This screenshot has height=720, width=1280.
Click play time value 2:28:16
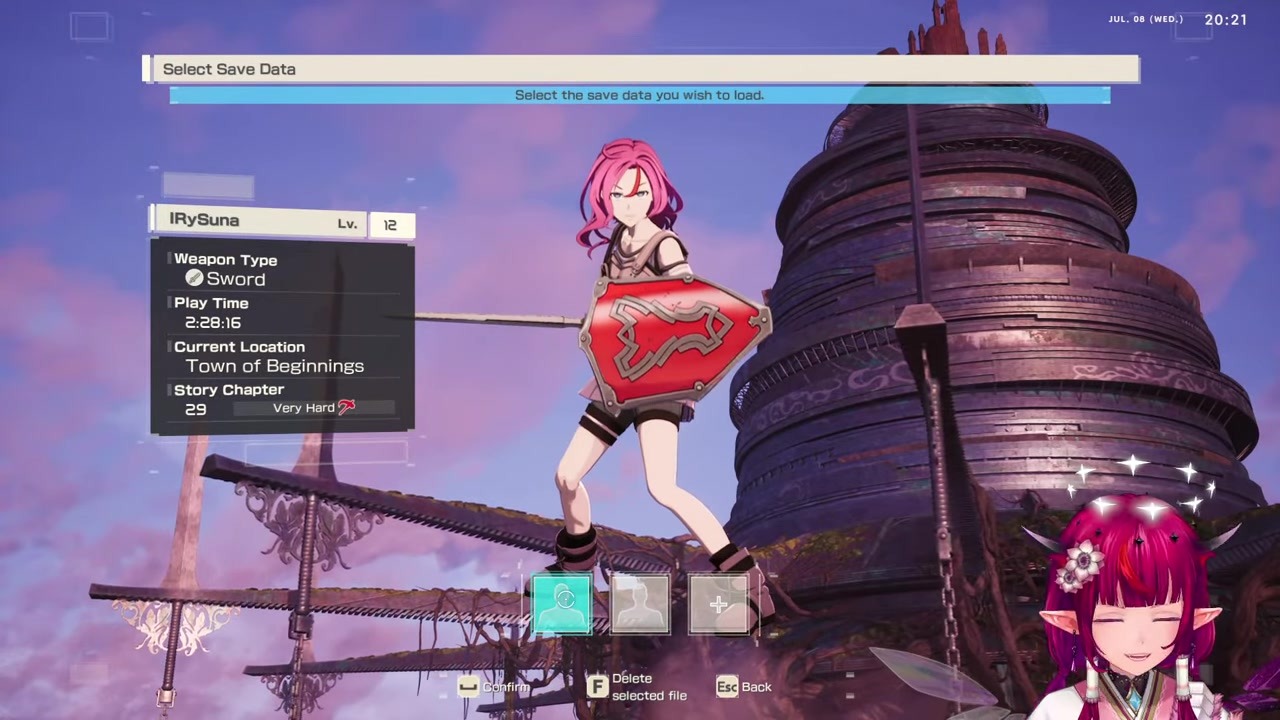tap(213, 323)
